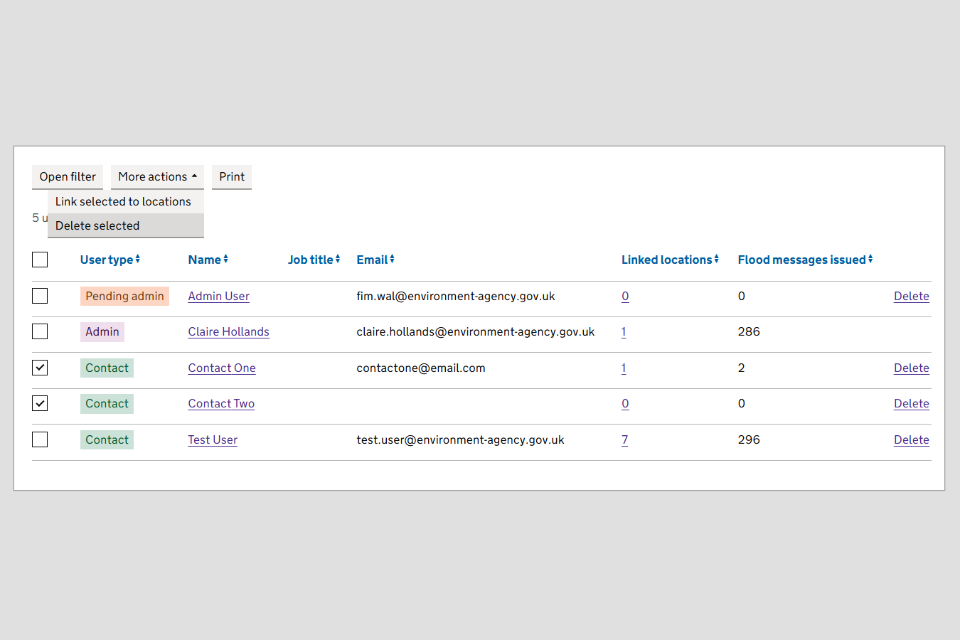The height and width of the screenshot is (640, 960).
Task: Sort by Flood messages issued column
Action: [x=805, y=260]
